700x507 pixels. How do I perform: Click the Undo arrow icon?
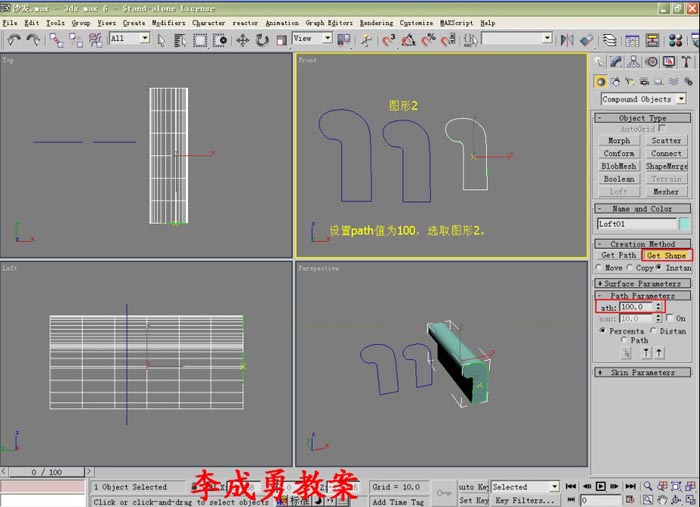13,41
